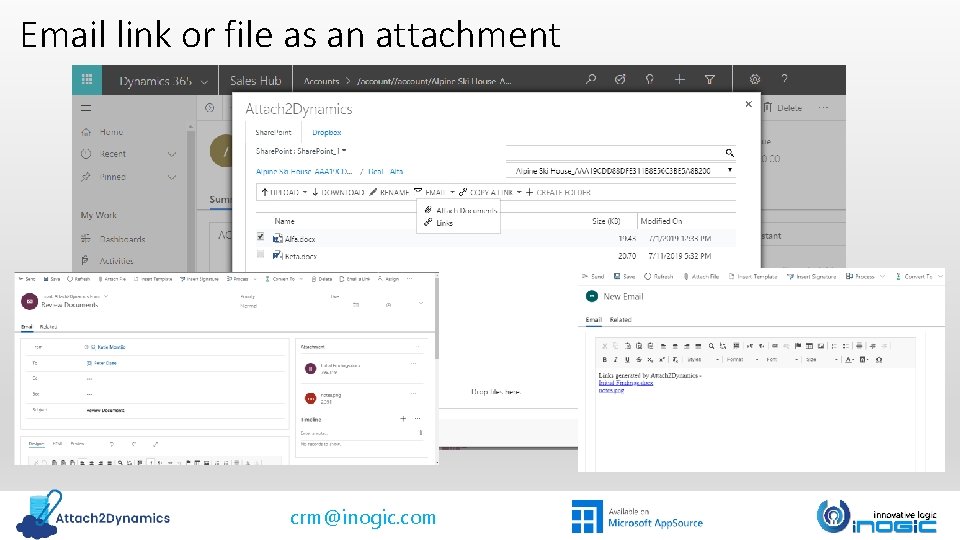
Task: Click Insert Template in New Email toolbar
Action: click(x=753, y=276)
